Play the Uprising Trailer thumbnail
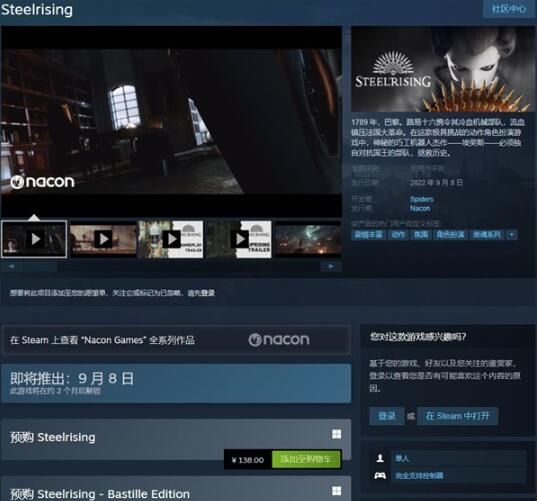Viewport: 537px width, 501px height. (239, 239)
